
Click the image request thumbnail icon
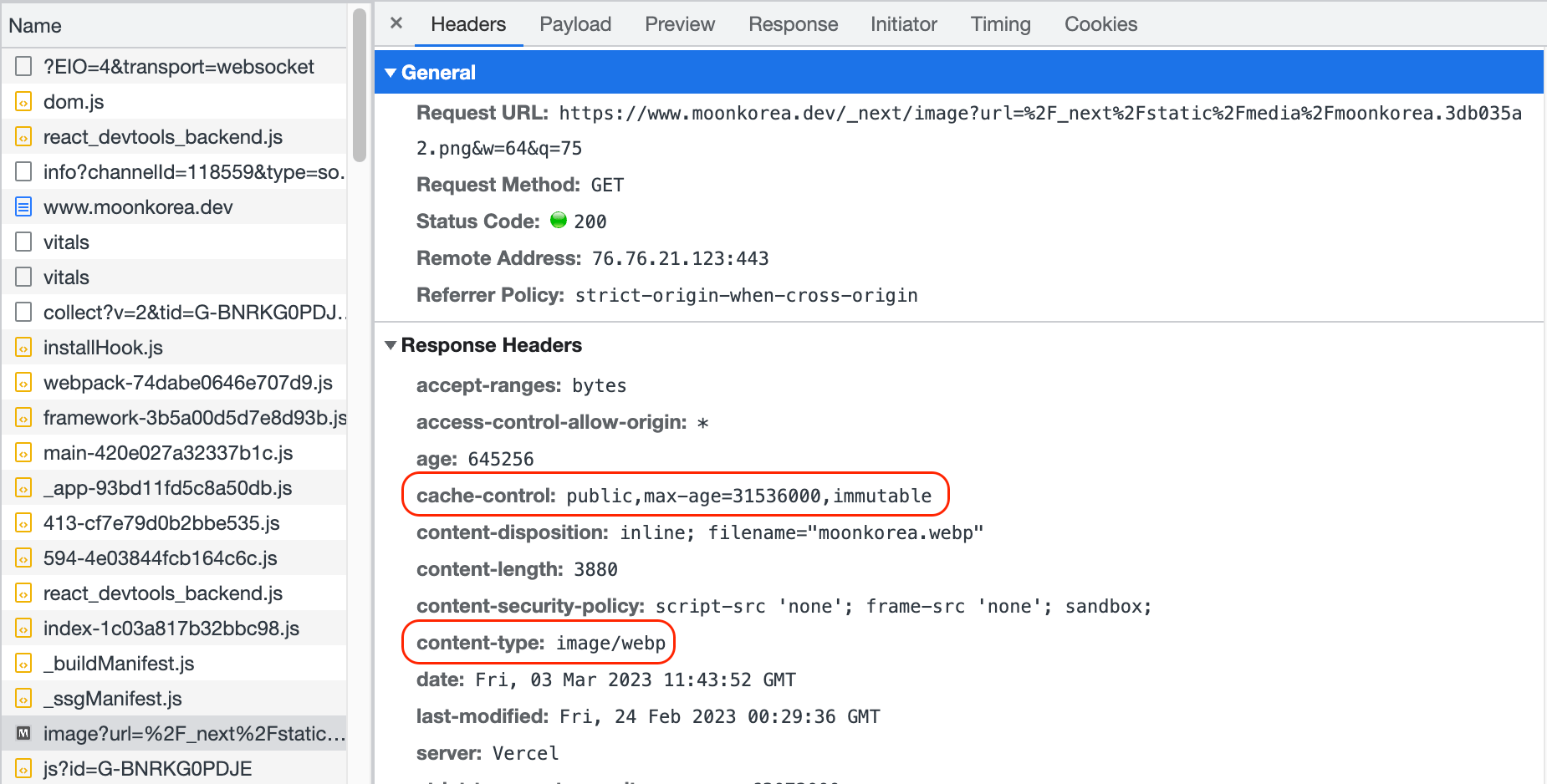click(x=23, y=734)
